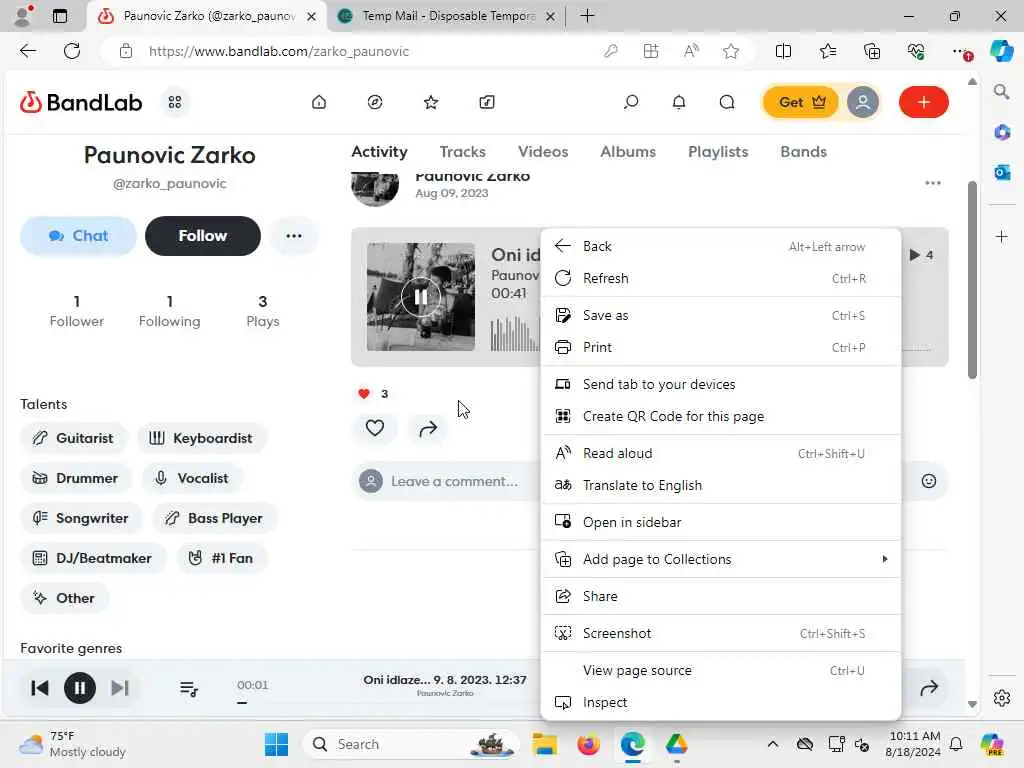Click the Get membership button

pos(801,102)
